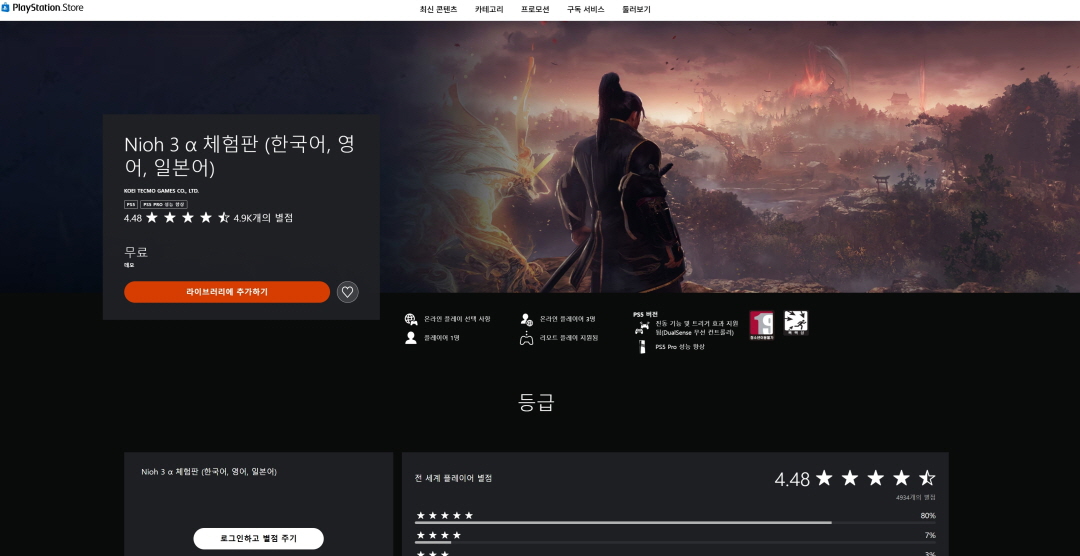Open the 프로모션 menu
The image size is (1080, 556).
tap(535, 10)
